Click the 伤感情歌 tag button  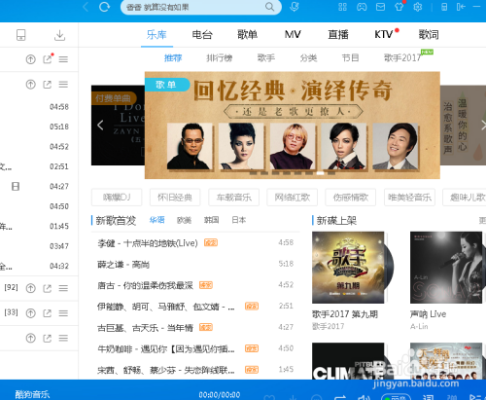(x=351, y=197)
